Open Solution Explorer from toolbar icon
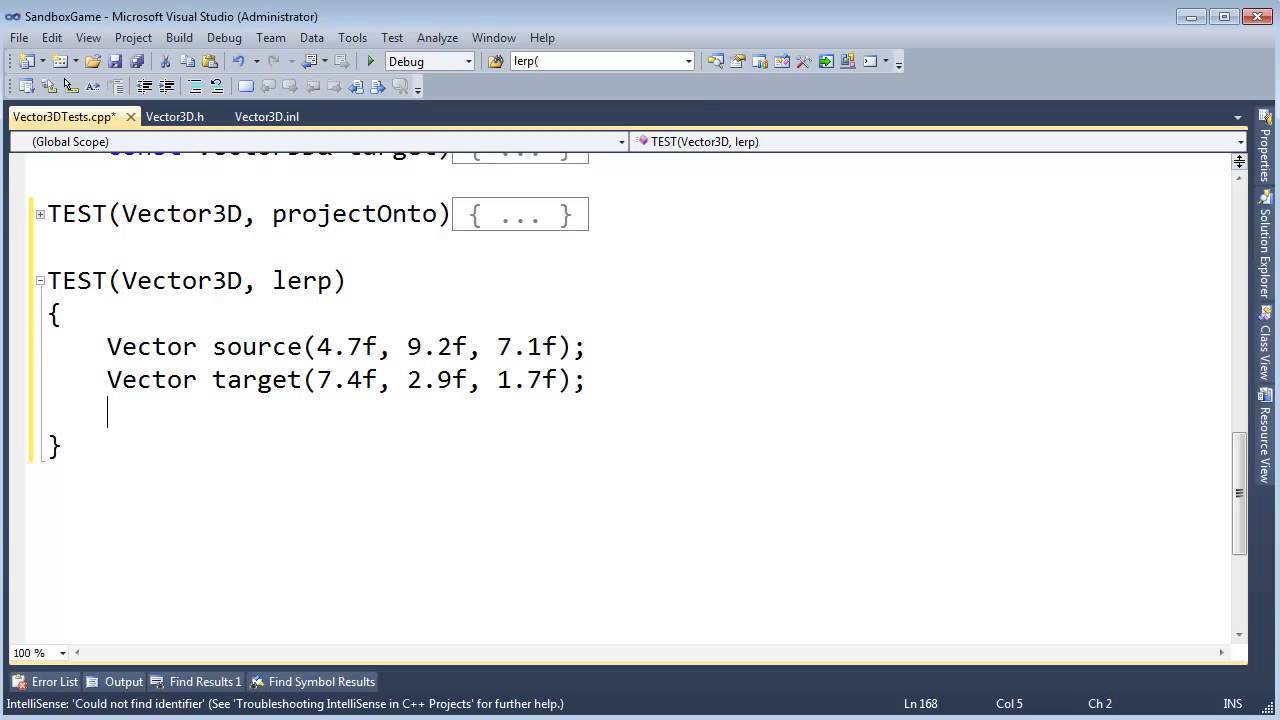1280x720 pixels. point(716,61)
